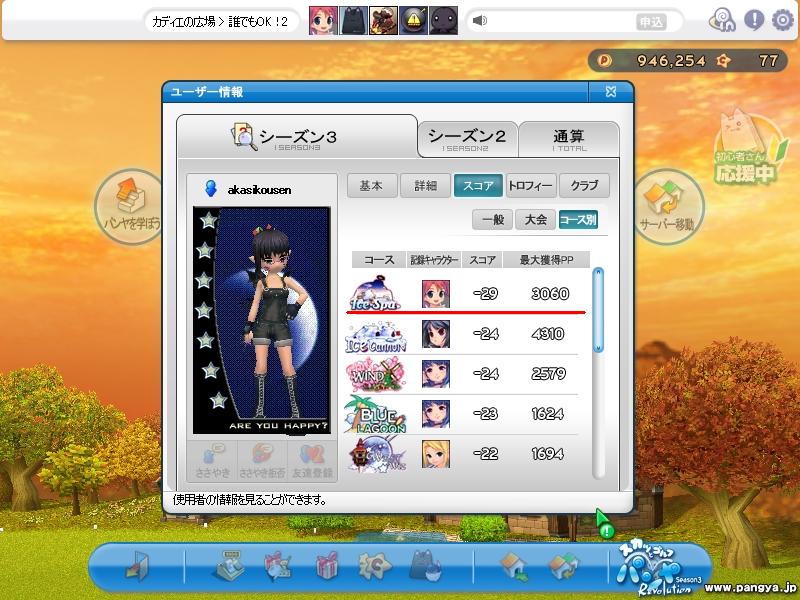Open the my room house icon in bottom bar
Viewport: 800px width, 600px height.
coord(514,566)
